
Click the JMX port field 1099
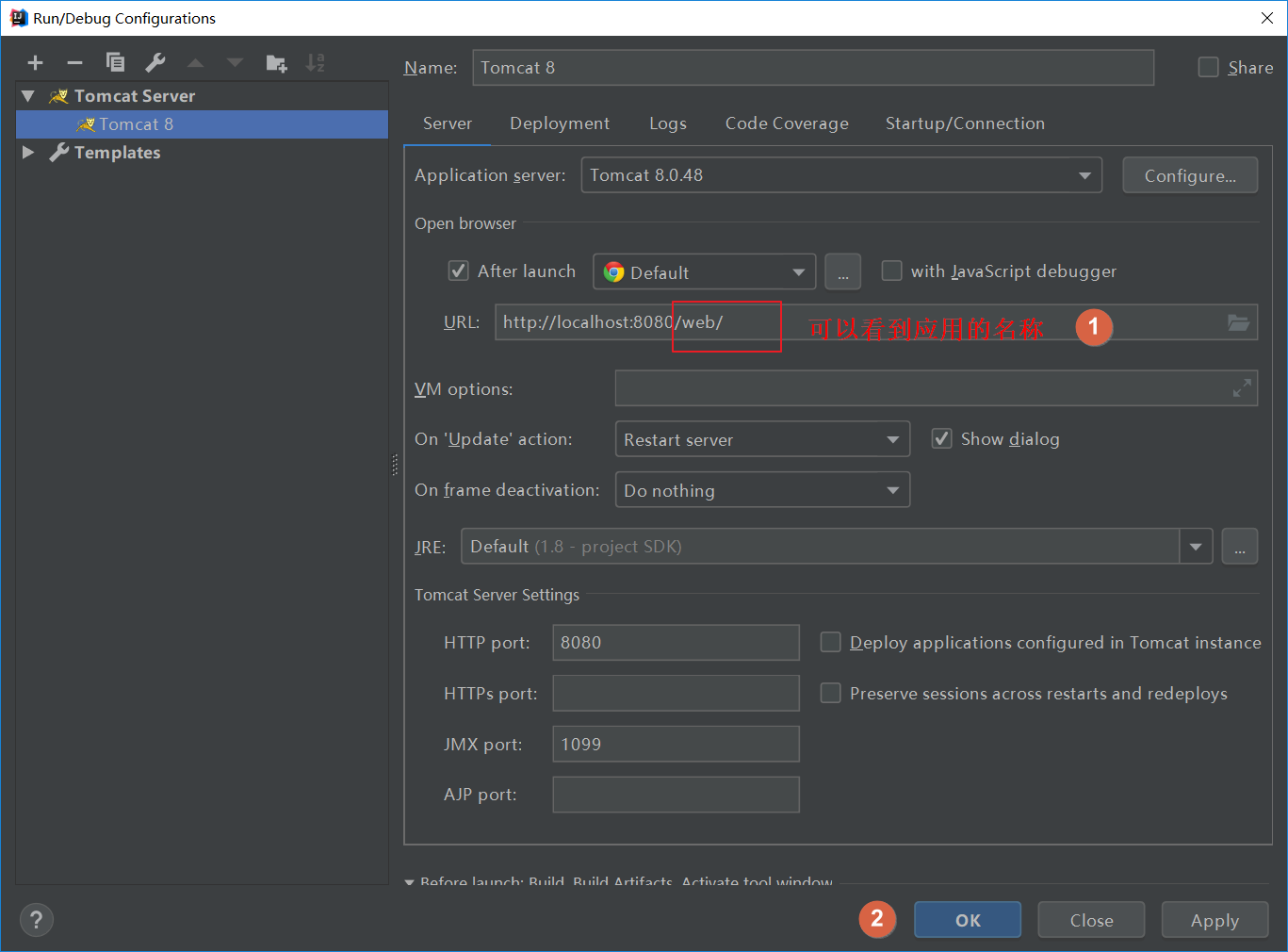(676, 745)
